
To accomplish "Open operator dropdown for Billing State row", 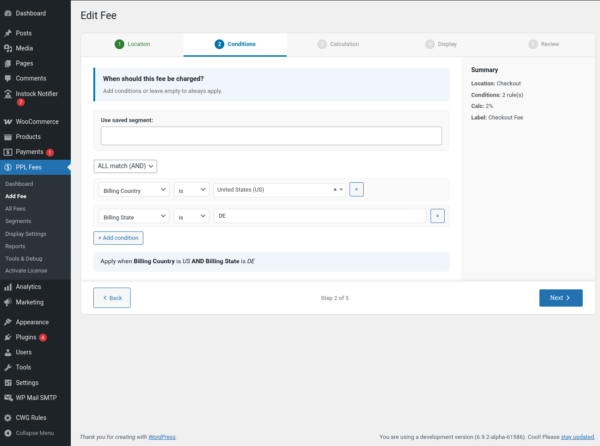I will point(191,215).
